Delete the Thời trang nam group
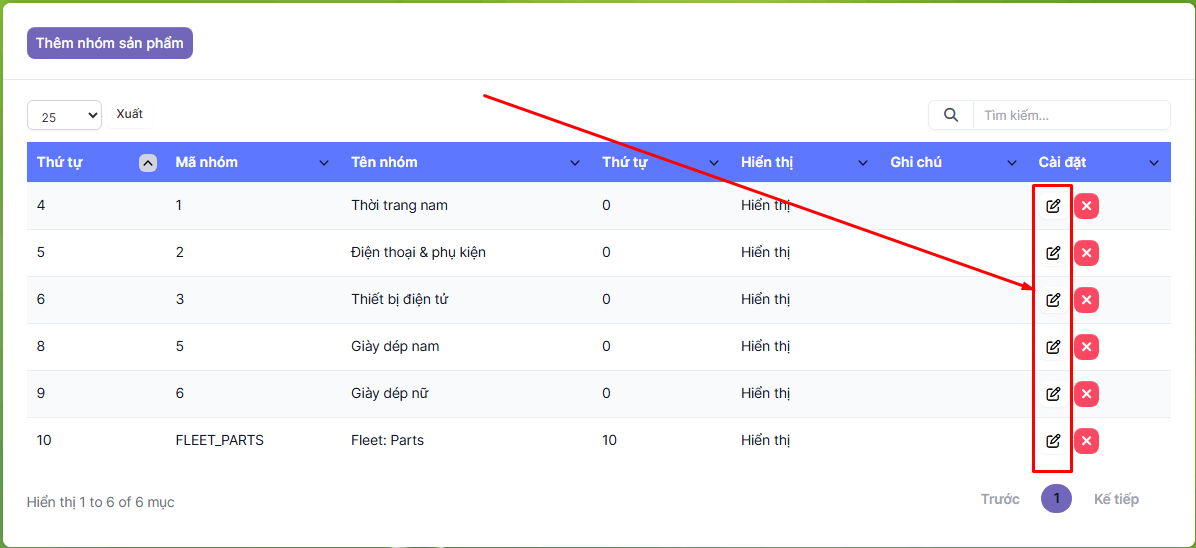Viewport: 1196px width, 548px height. tap(1086, 206)
